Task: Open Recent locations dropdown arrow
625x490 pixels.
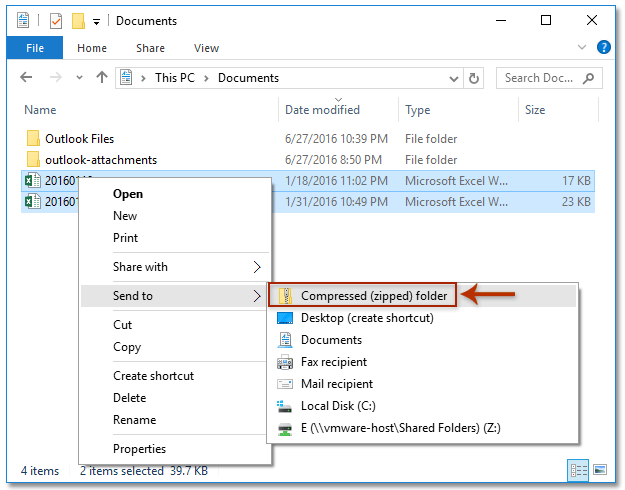Action: pyautogui.click(x=78, y=78)
